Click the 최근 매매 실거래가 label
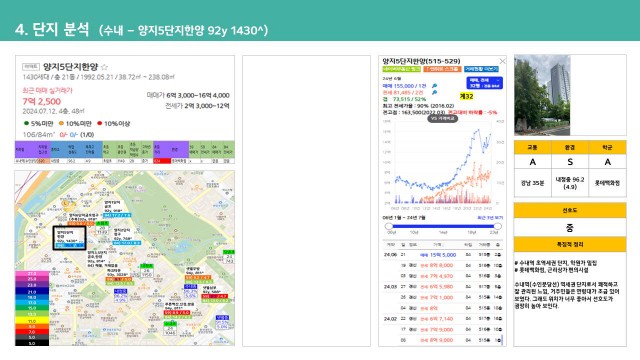This screenshot has height=360, width=640. (x=47, y=90)
